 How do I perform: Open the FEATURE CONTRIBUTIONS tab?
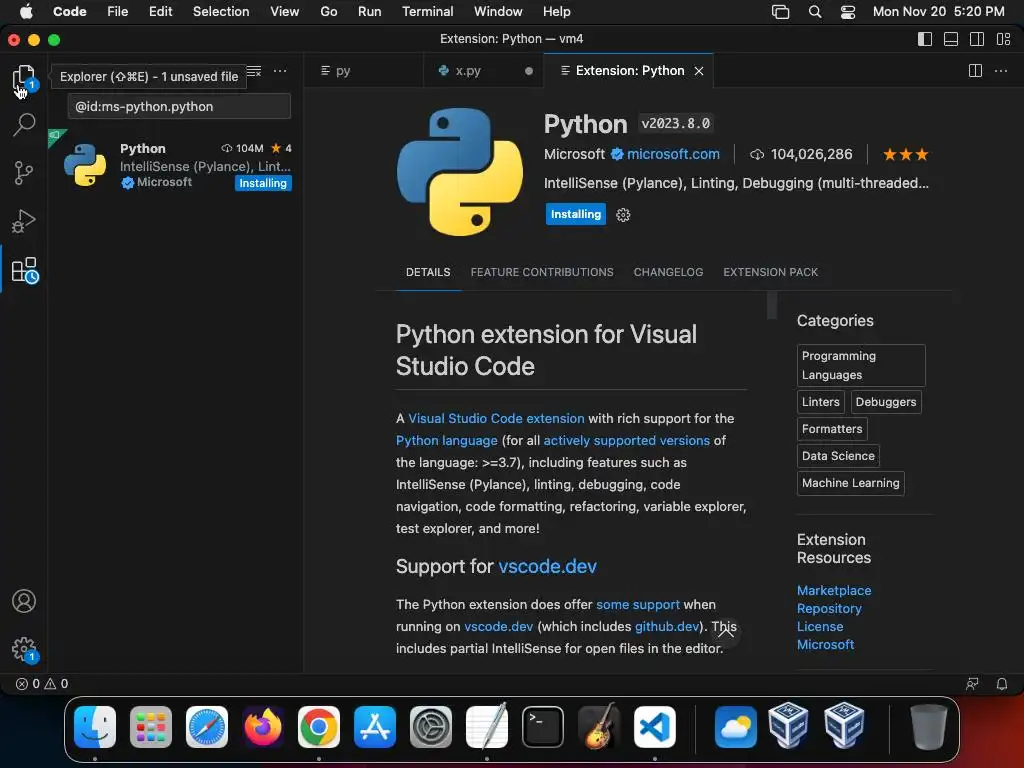[542, 272]
